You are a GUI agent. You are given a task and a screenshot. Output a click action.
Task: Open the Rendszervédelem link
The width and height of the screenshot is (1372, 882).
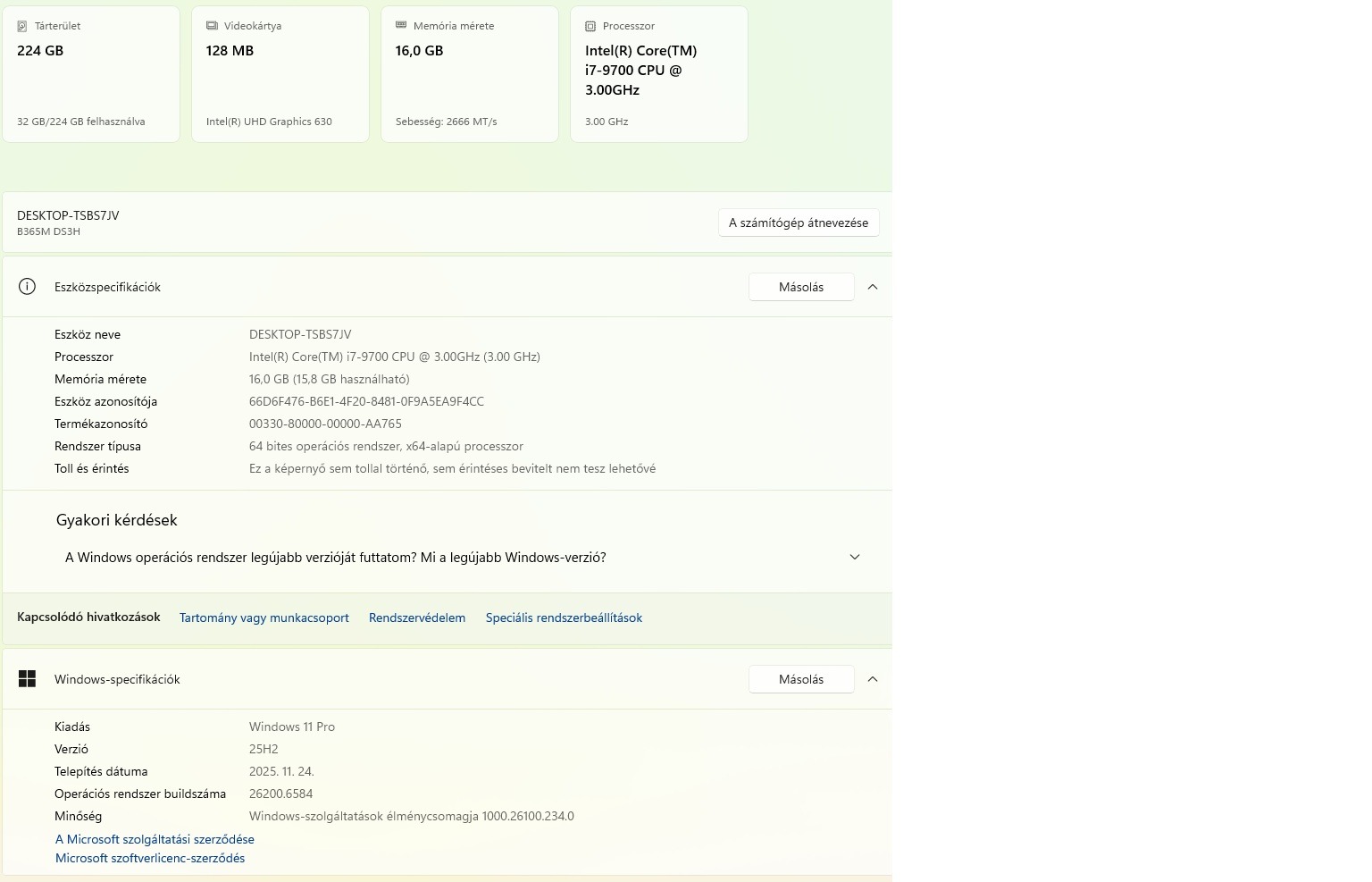(x=417, y=617)
